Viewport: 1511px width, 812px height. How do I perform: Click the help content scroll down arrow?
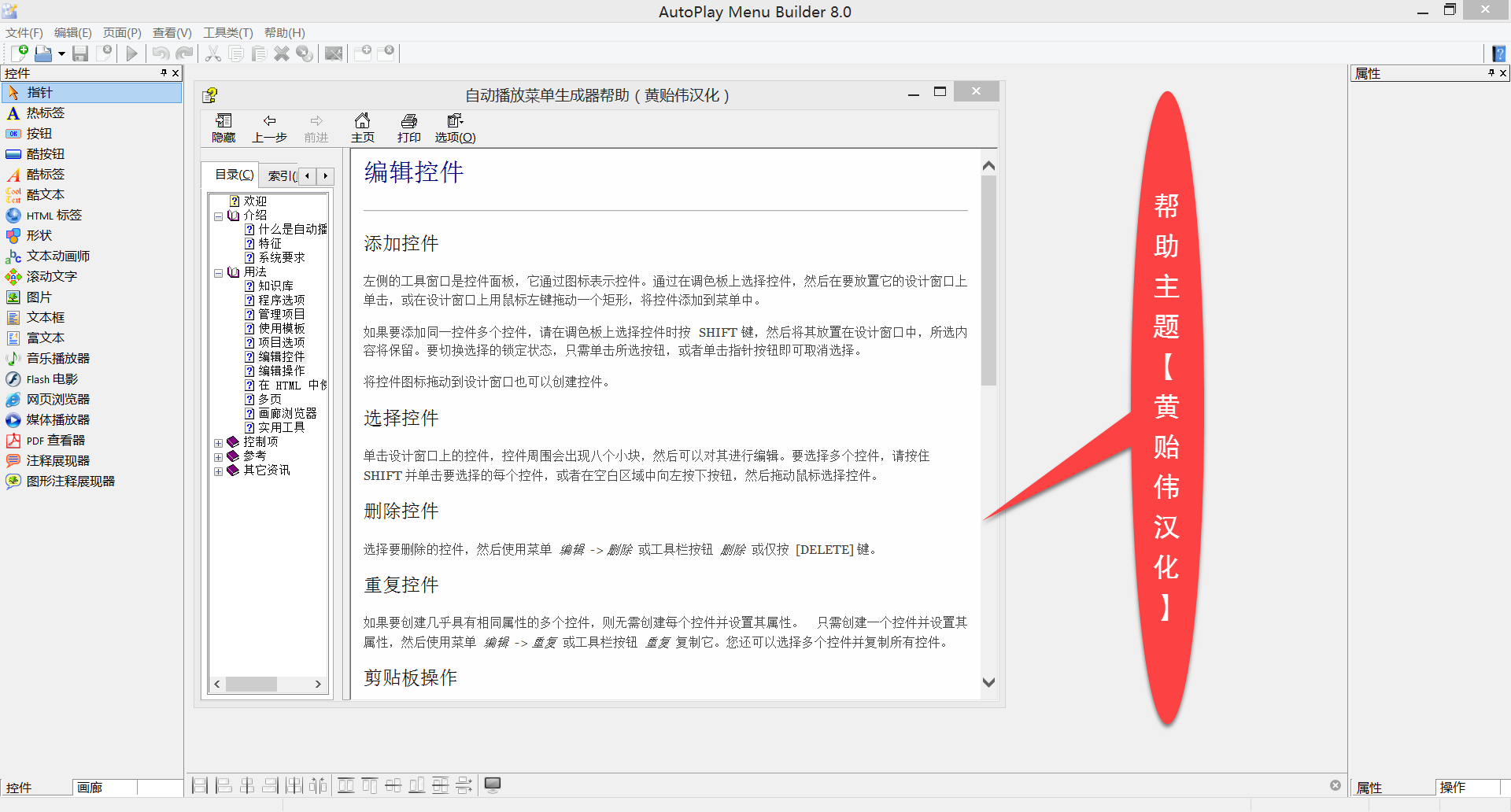pyautogui.click(x=989, y=683)
